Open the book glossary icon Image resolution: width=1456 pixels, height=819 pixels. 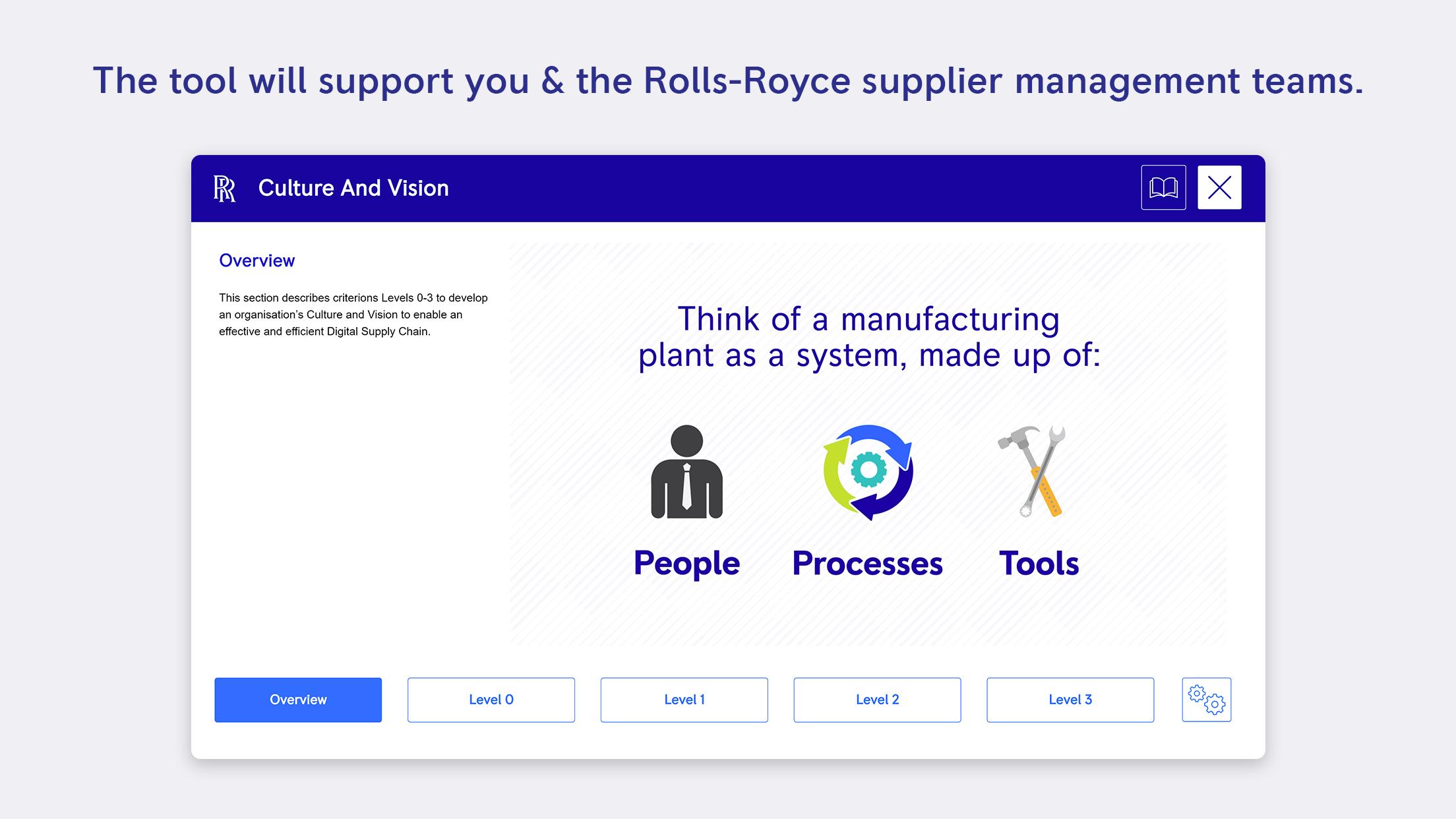coord(1163,187)
